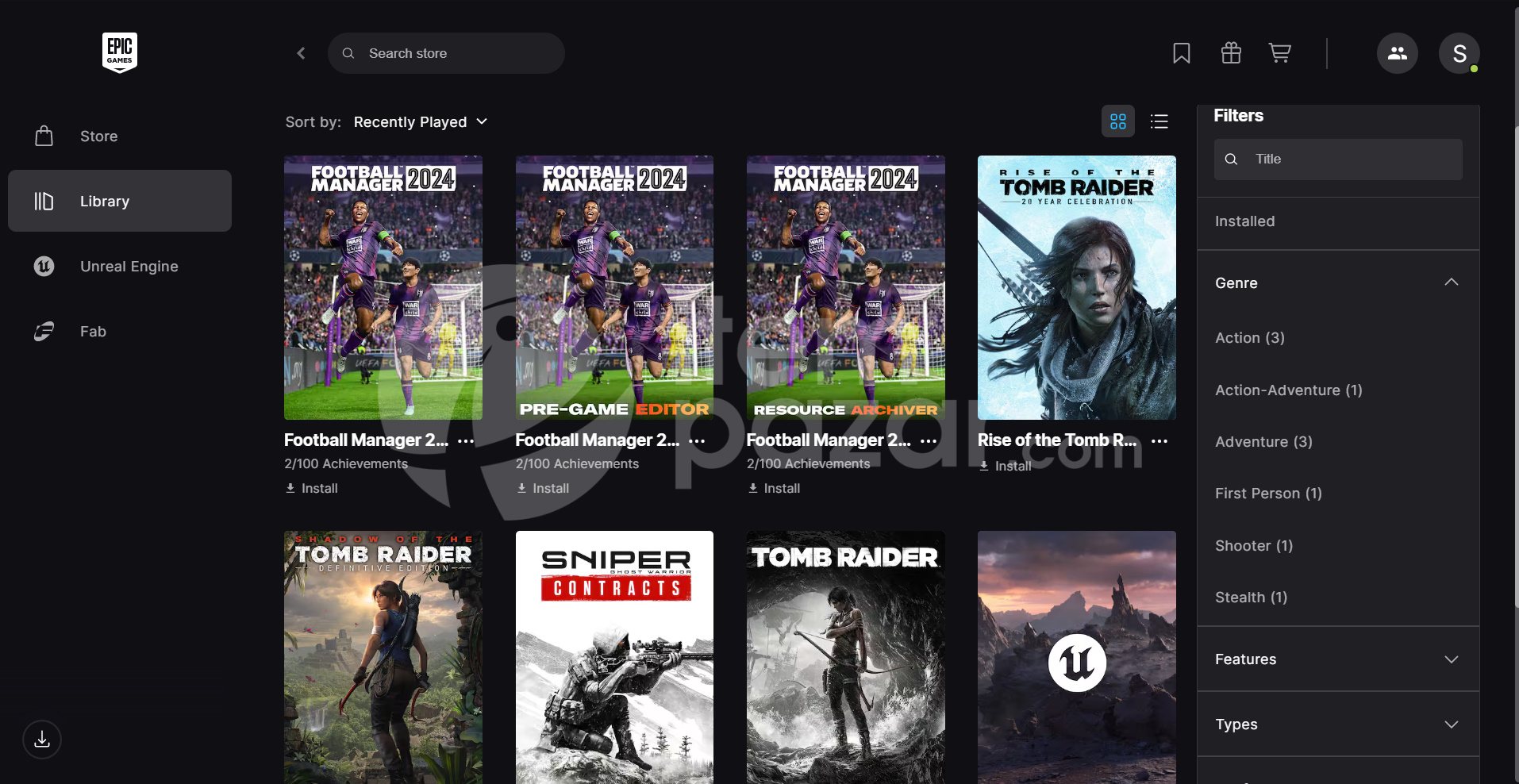The height and width of the screenshot is (784, 1519).
Task: Open Sniper Ghost Warrior Contracts cover
Action: [x=614, y=657]
